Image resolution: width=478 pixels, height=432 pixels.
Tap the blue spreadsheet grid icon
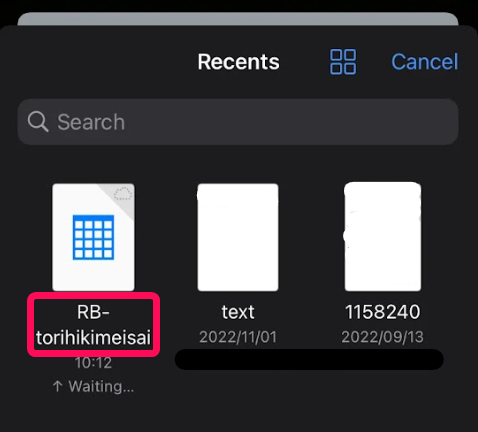[93, 237]
